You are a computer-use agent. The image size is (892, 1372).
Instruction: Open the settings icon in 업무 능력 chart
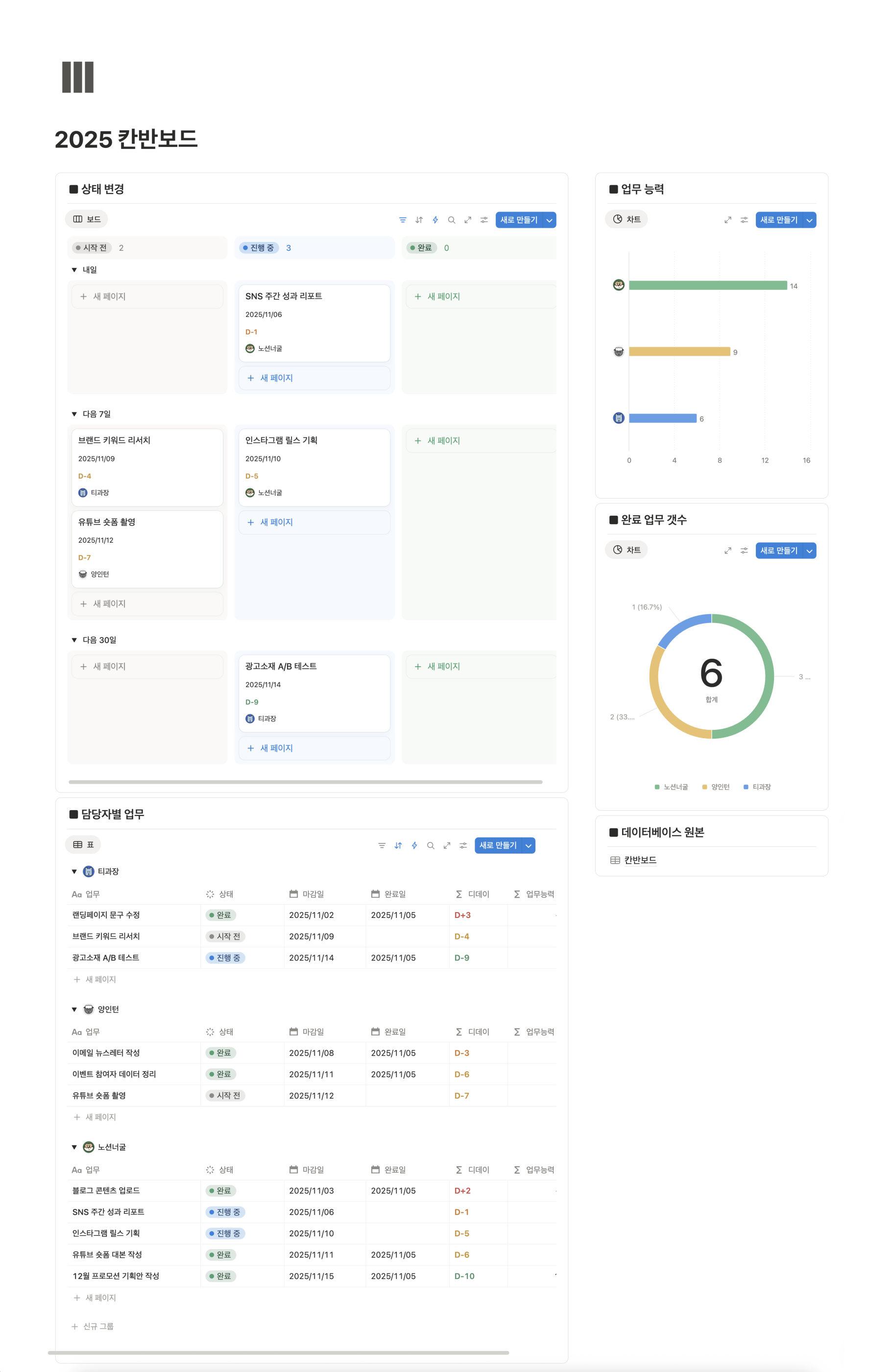coord(744,219)
